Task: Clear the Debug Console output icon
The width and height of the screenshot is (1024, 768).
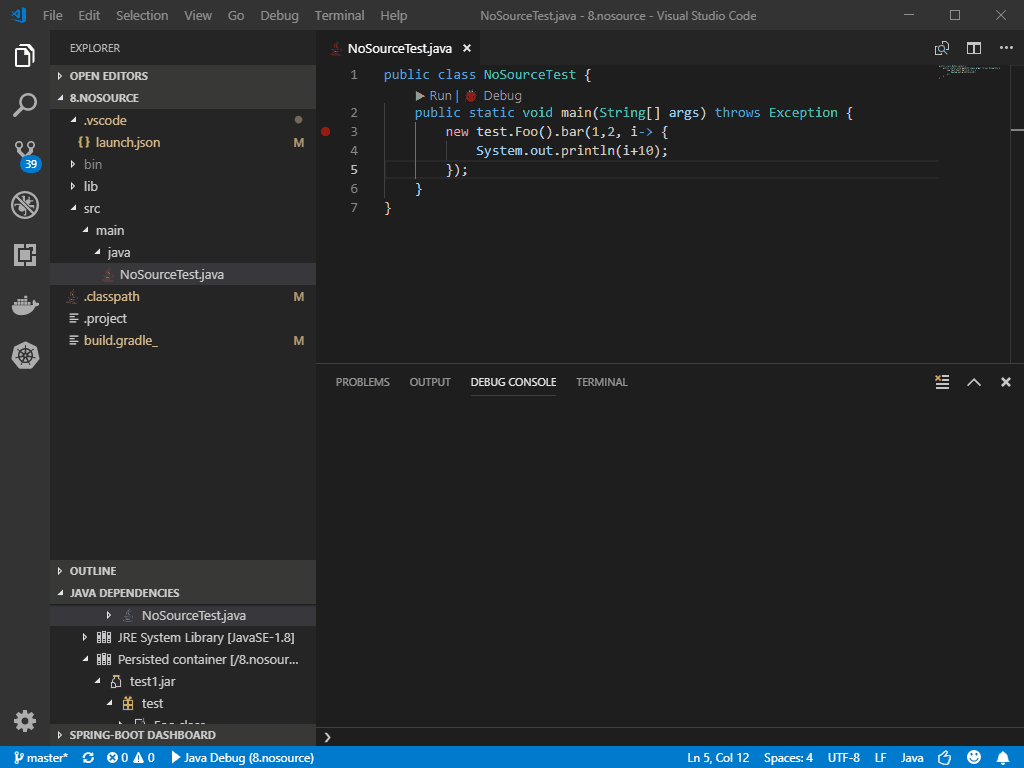Action: [x=941, y=381]
